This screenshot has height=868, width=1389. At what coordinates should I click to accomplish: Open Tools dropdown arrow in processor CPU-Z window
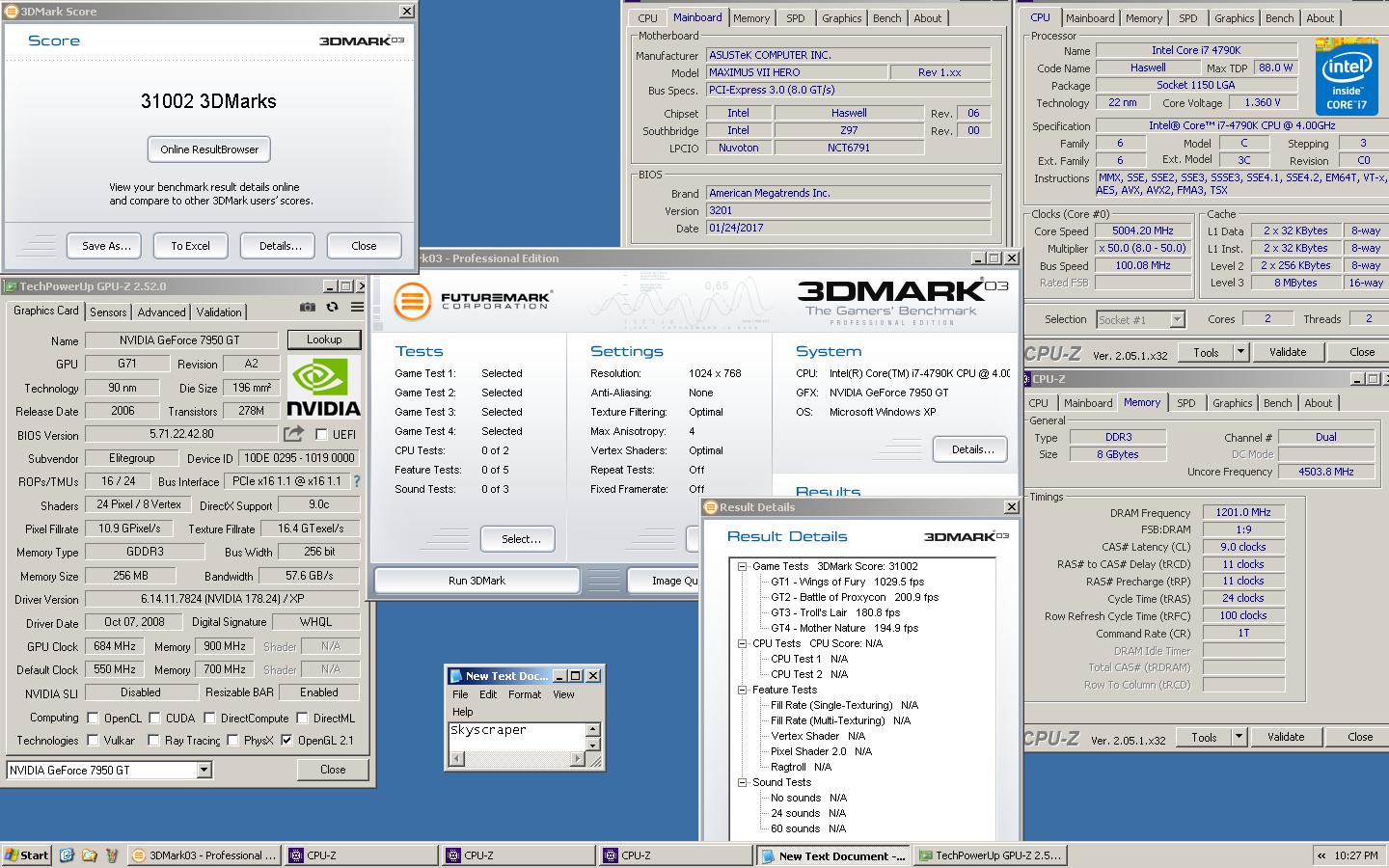pyautogui.click(x=1240, y=352)
